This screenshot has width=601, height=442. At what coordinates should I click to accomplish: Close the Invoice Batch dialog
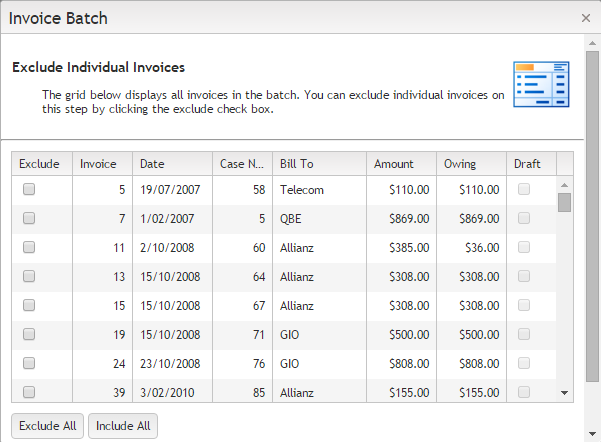coord(586,18)
